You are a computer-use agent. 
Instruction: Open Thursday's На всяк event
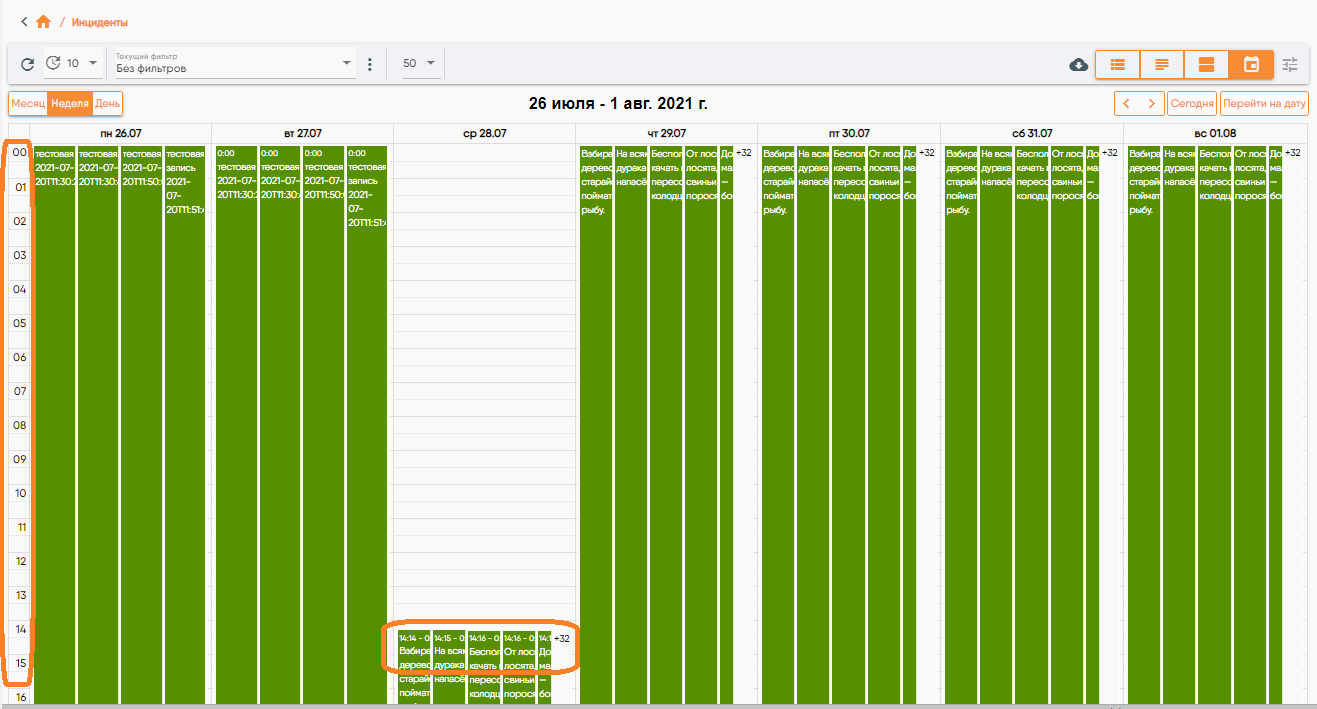click(x=631, y=425)
